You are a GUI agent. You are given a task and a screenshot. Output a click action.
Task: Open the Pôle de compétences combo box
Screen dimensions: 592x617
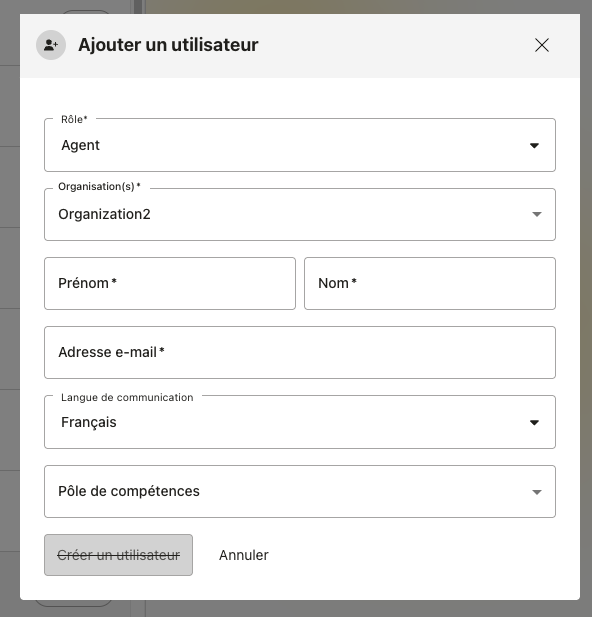pyautogui.click(x=300, y=491)
